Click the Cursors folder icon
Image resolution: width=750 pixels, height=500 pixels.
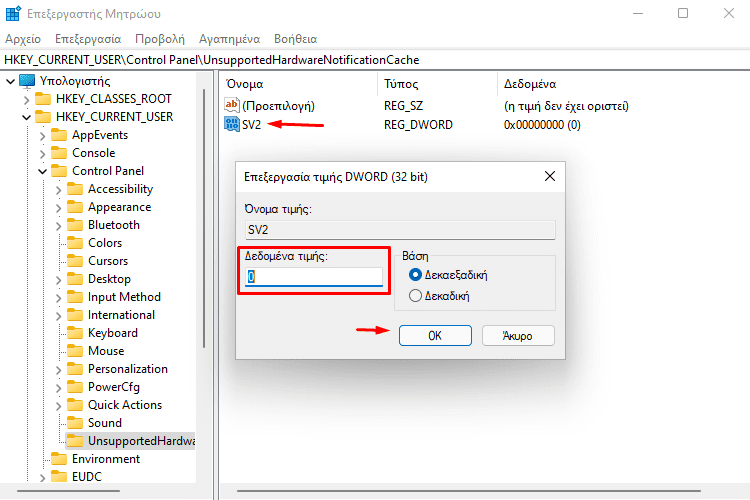pos(75,261)
